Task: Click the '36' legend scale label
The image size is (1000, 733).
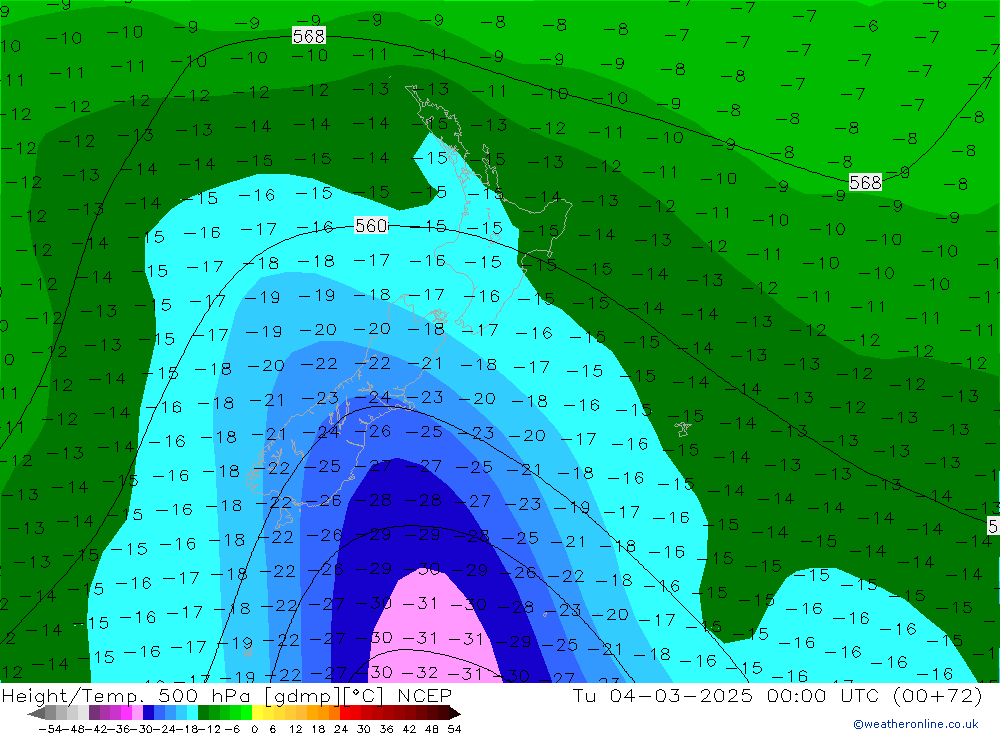Action: (x=386, y=729)
